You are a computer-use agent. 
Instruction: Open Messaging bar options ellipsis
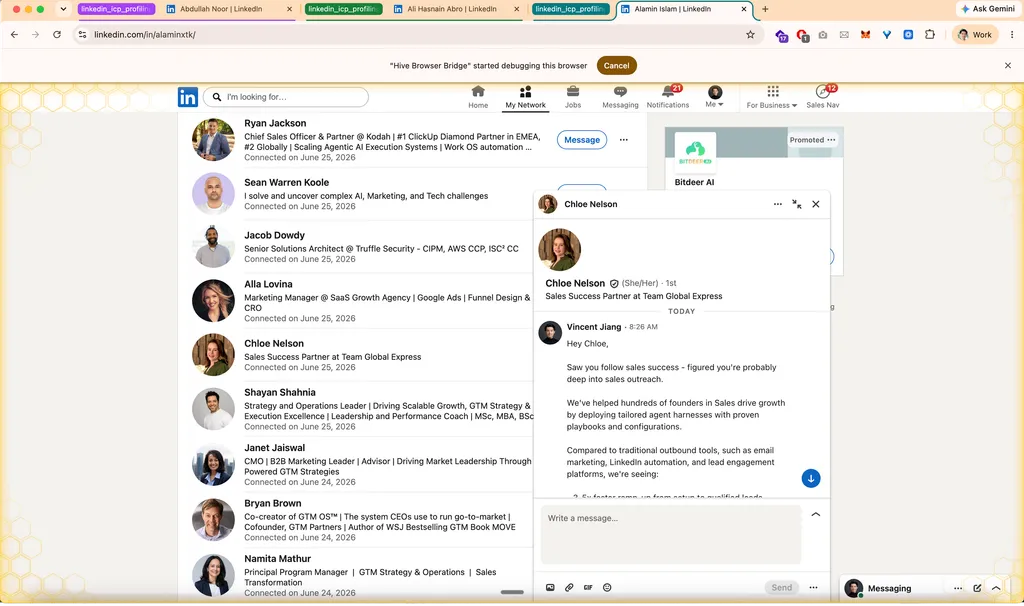click(957, 588)
